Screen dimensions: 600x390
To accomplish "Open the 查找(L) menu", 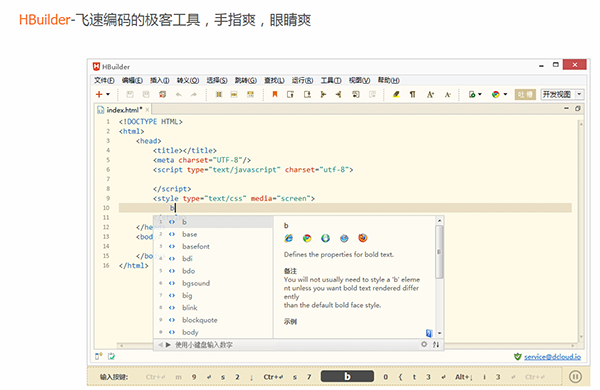I will 274,80.
